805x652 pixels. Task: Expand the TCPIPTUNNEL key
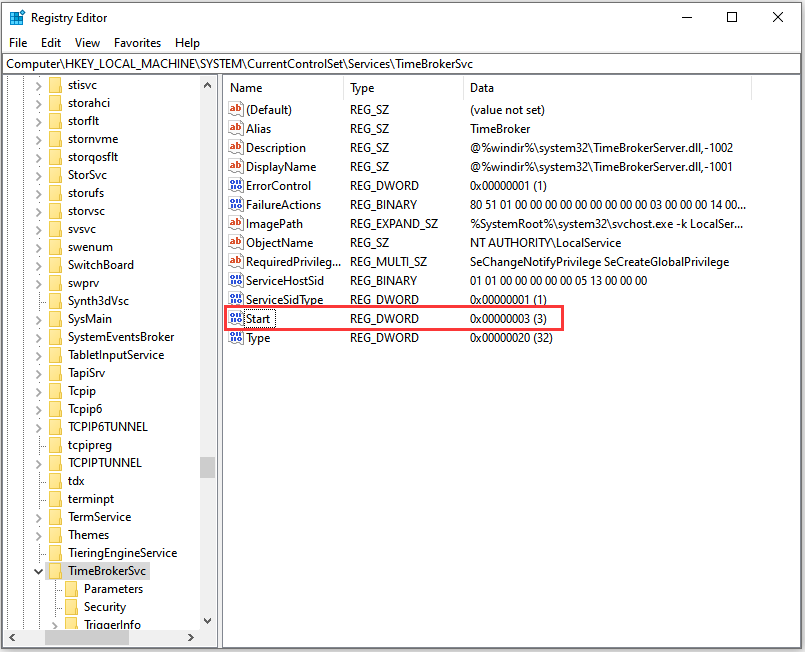(x=39, y=463)
